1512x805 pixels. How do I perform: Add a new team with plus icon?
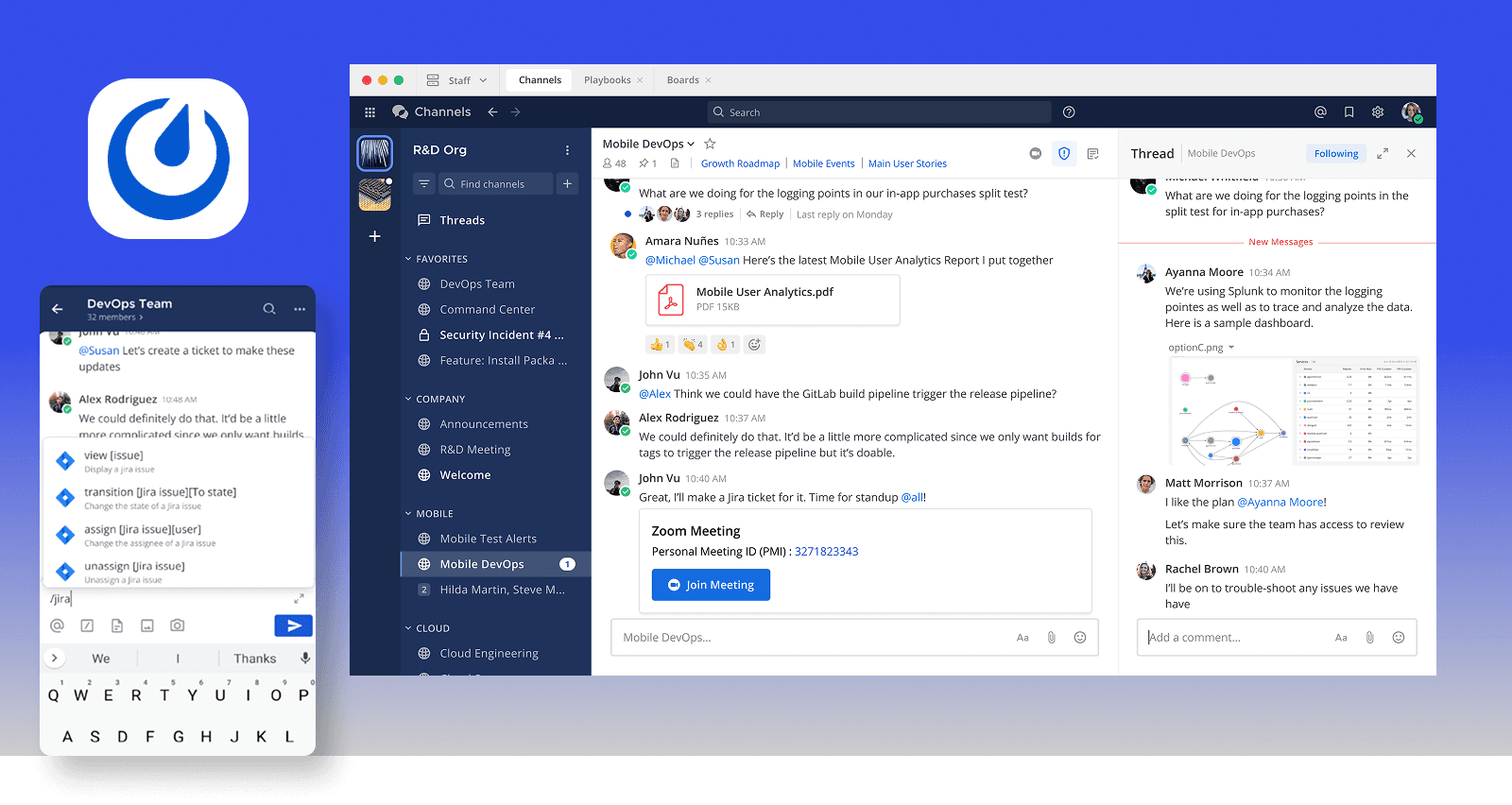click(375, 236)
